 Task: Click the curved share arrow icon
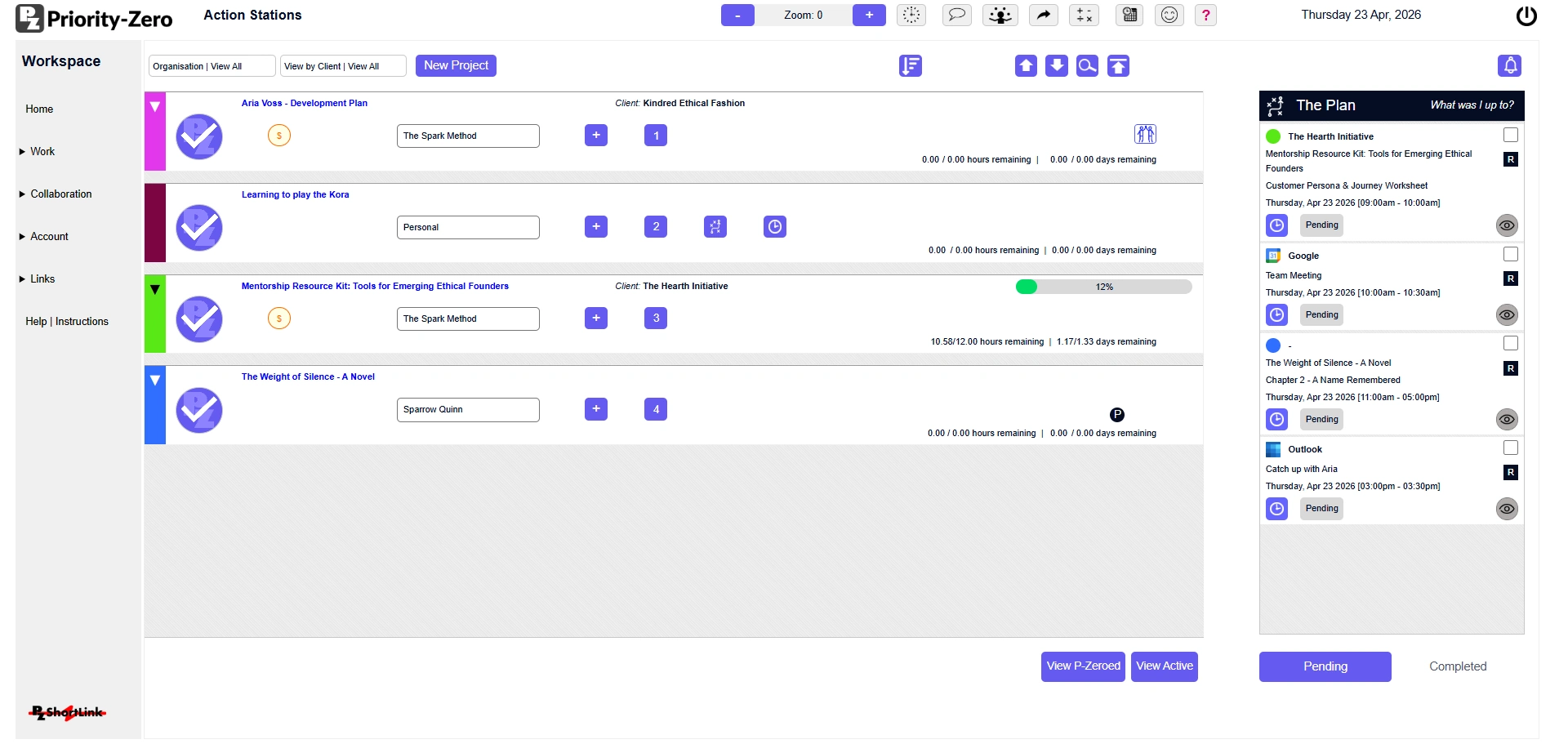click(x=1043, y=15)
